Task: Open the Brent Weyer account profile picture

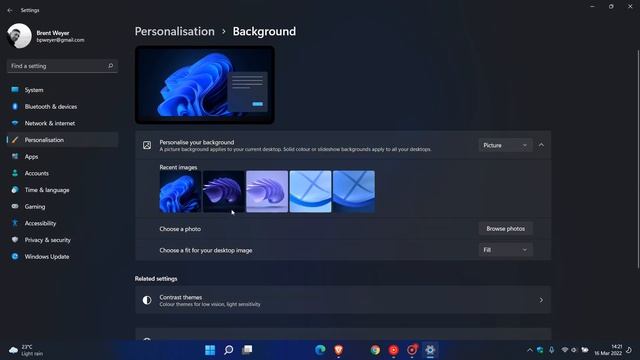Action: pyautogui.click(x=19, y=36)
